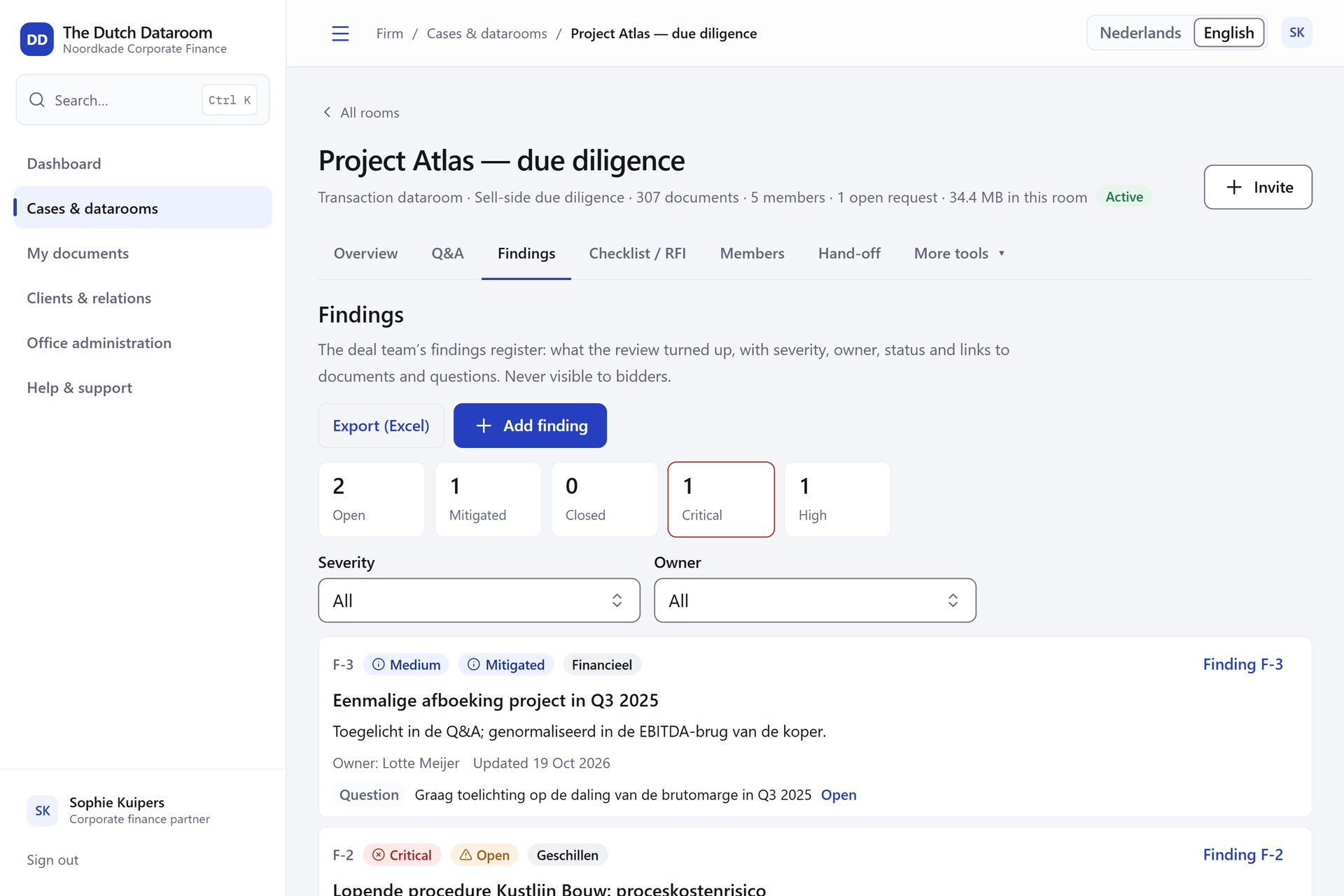Open Cases & datarooms in the sidebar

143,209
